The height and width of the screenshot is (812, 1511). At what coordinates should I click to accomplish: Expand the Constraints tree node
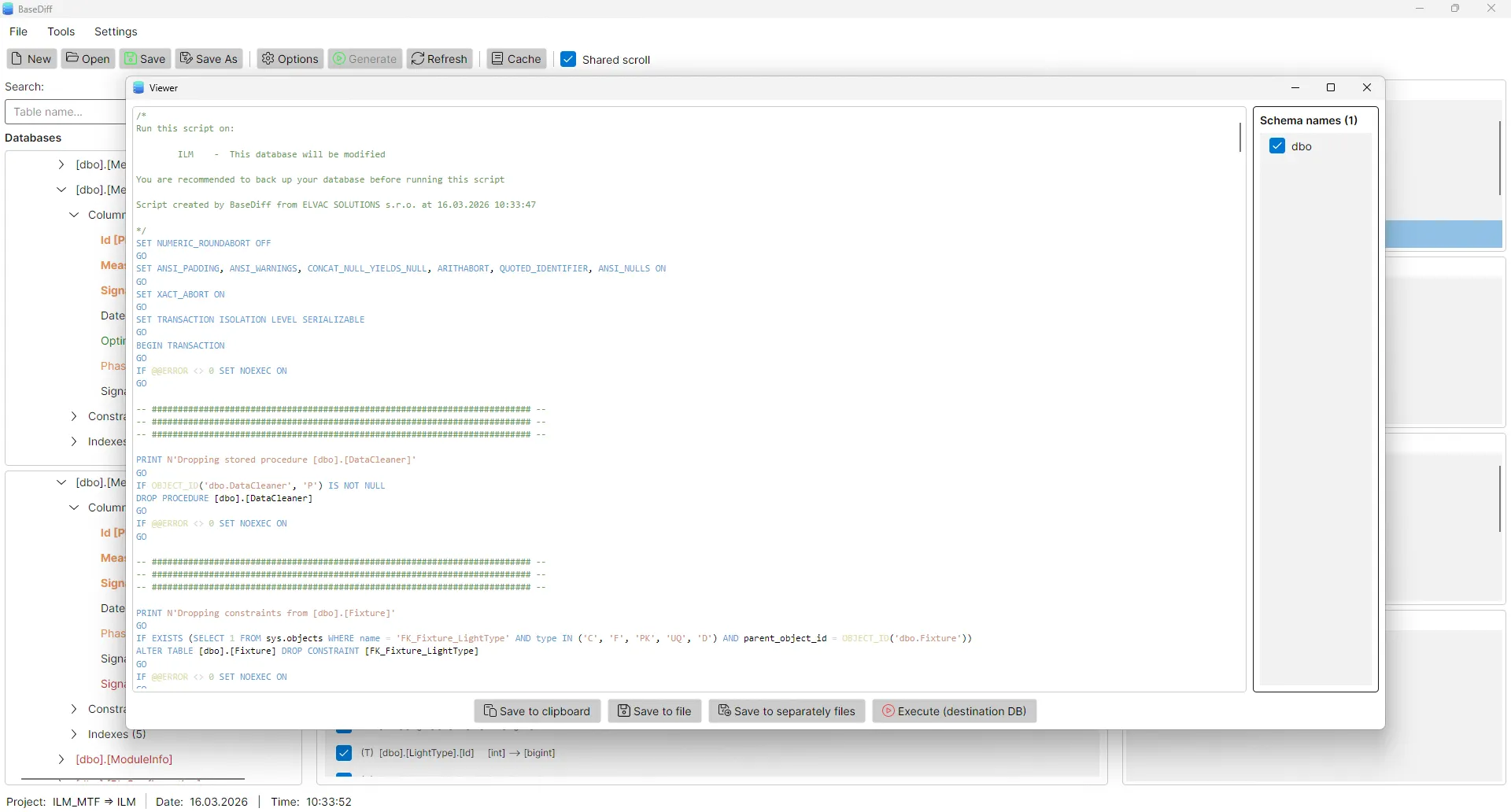(75, 416)
